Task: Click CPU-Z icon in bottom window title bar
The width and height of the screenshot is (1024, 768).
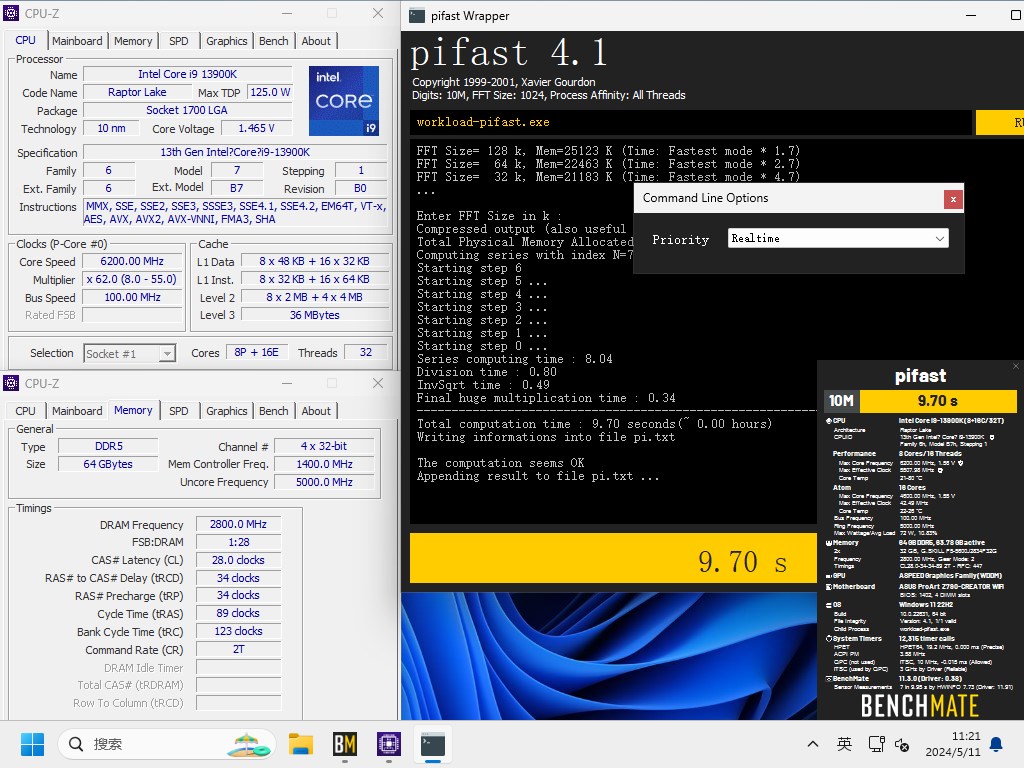Action: 11,383
